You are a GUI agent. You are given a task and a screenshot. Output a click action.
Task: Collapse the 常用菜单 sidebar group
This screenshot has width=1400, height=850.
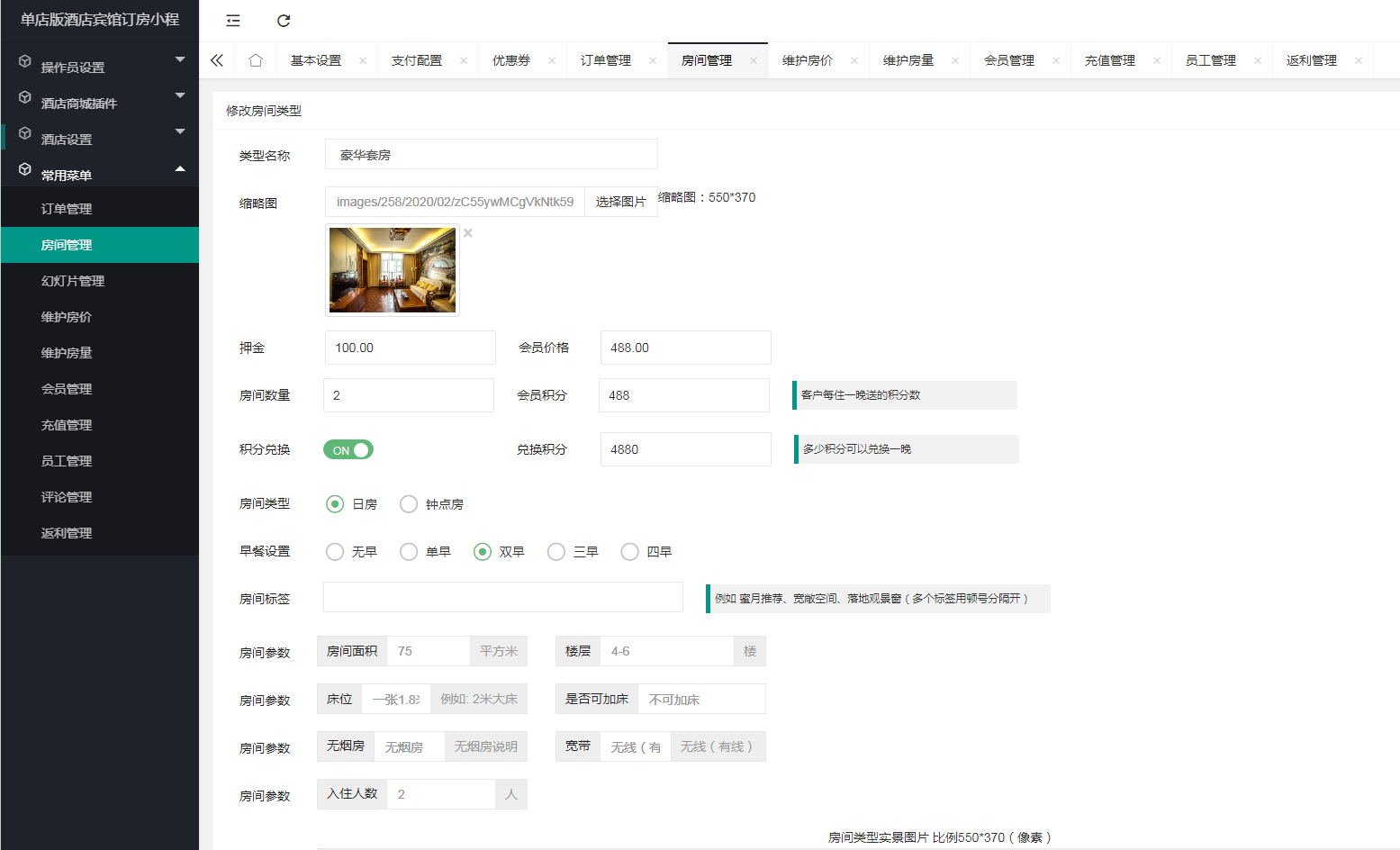coord(99,175)
